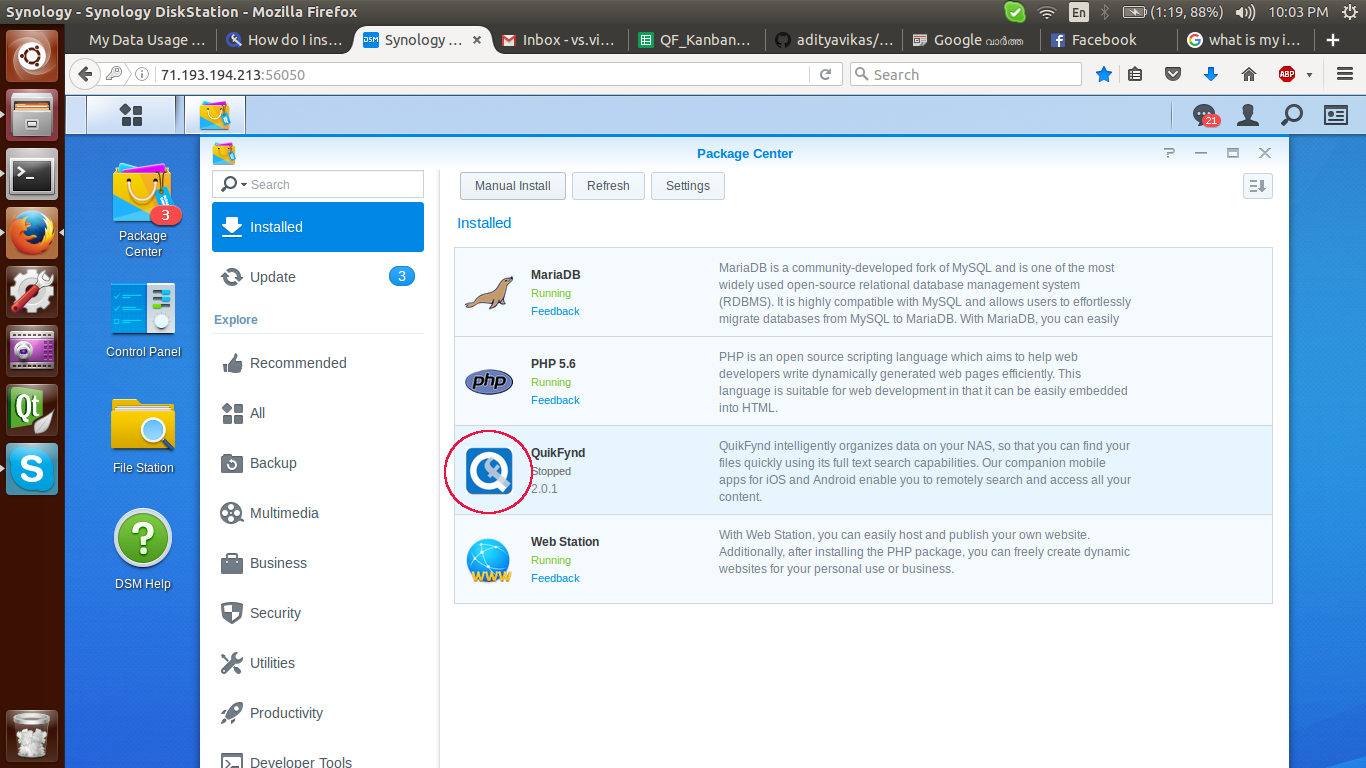The height and width of the screenshot is (768, 1366).
Task: Open DSM Help desktop shortcut
Action: (x=143, y=551)
